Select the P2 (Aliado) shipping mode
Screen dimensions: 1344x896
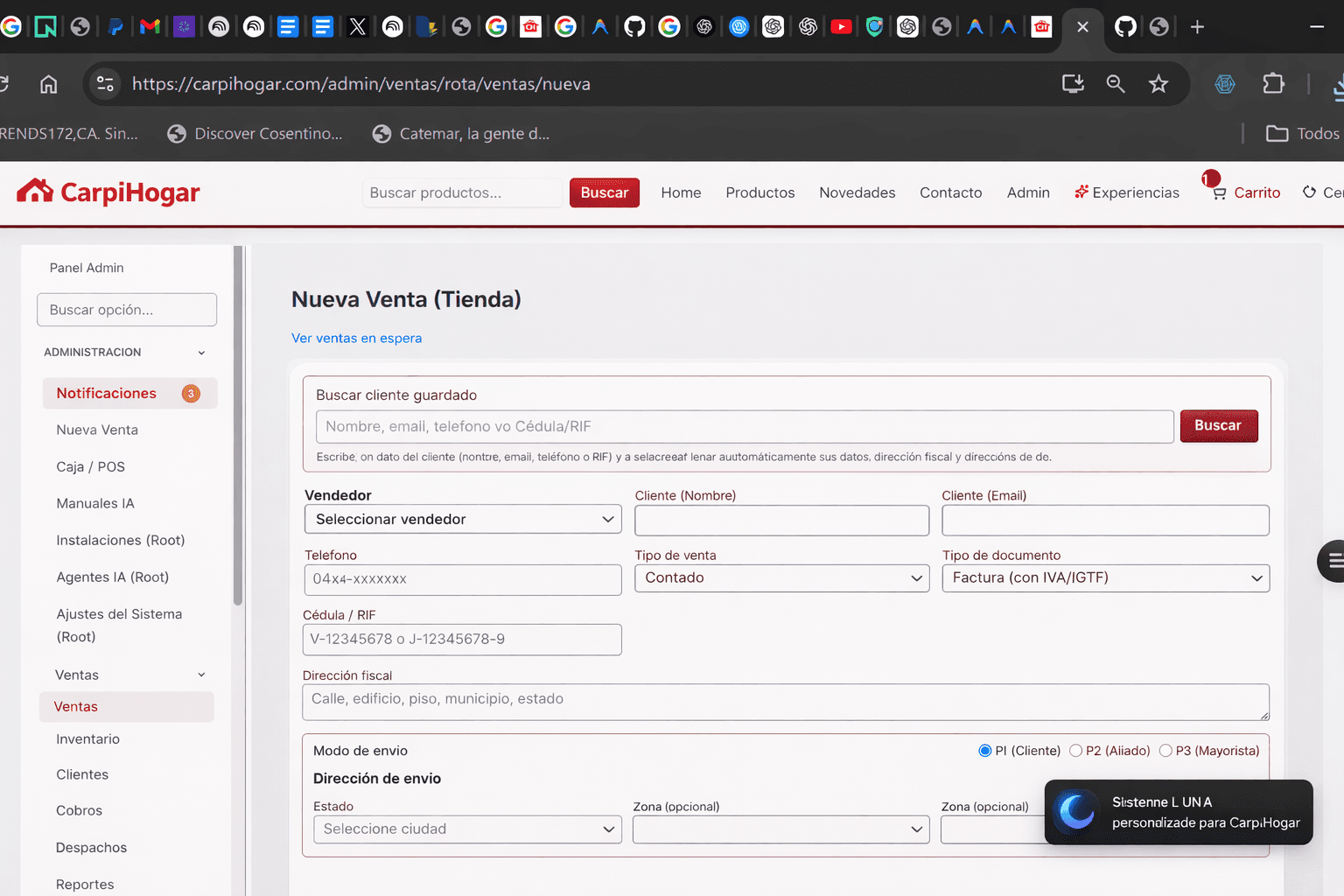pyautogui.click(x=1075, y=750)
